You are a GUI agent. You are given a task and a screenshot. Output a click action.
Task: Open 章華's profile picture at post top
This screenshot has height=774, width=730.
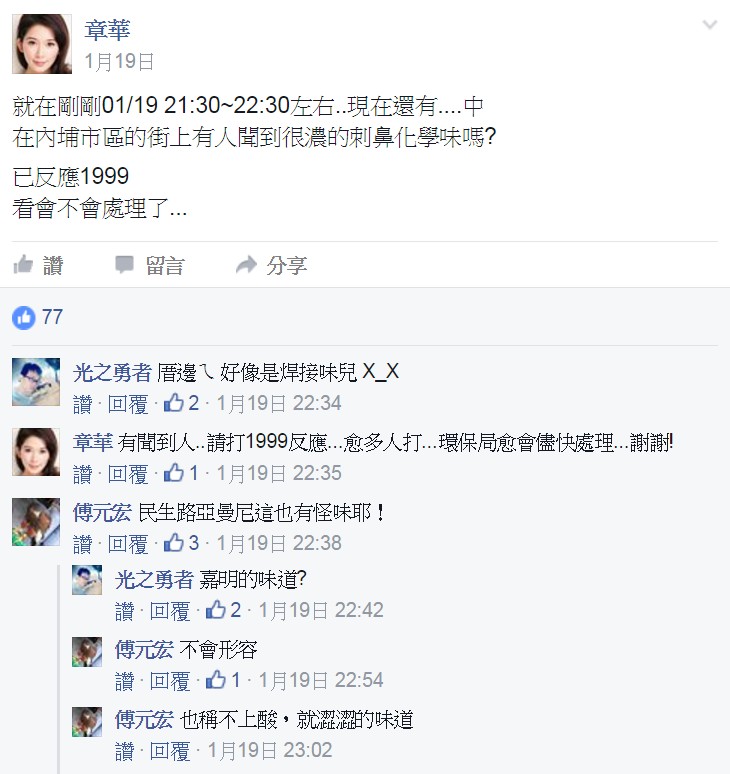pos(42,44)
